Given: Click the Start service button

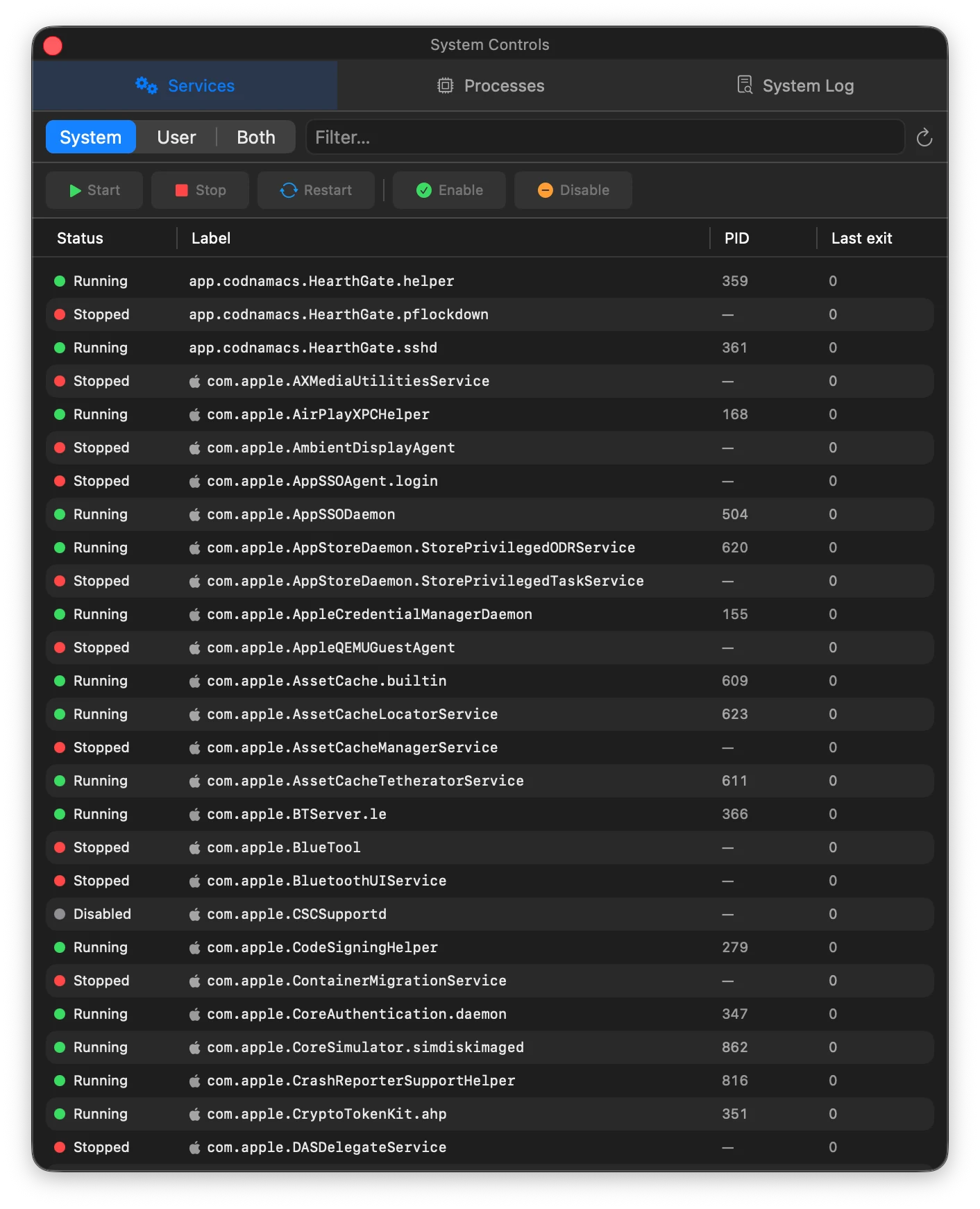Looking at the screenshot, I should click(94, 190).
